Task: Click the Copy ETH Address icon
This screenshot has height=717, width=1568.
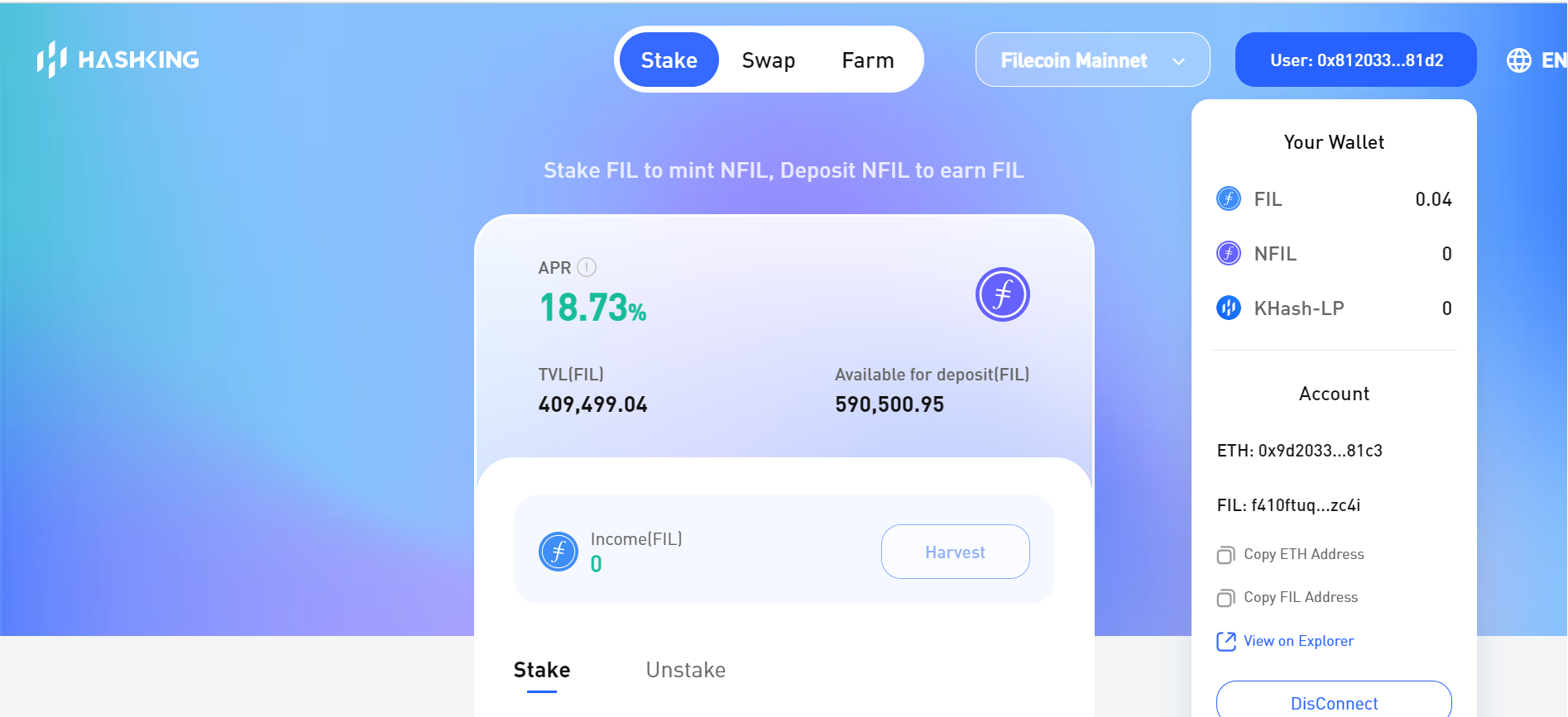Action: tap(1225, 555)
